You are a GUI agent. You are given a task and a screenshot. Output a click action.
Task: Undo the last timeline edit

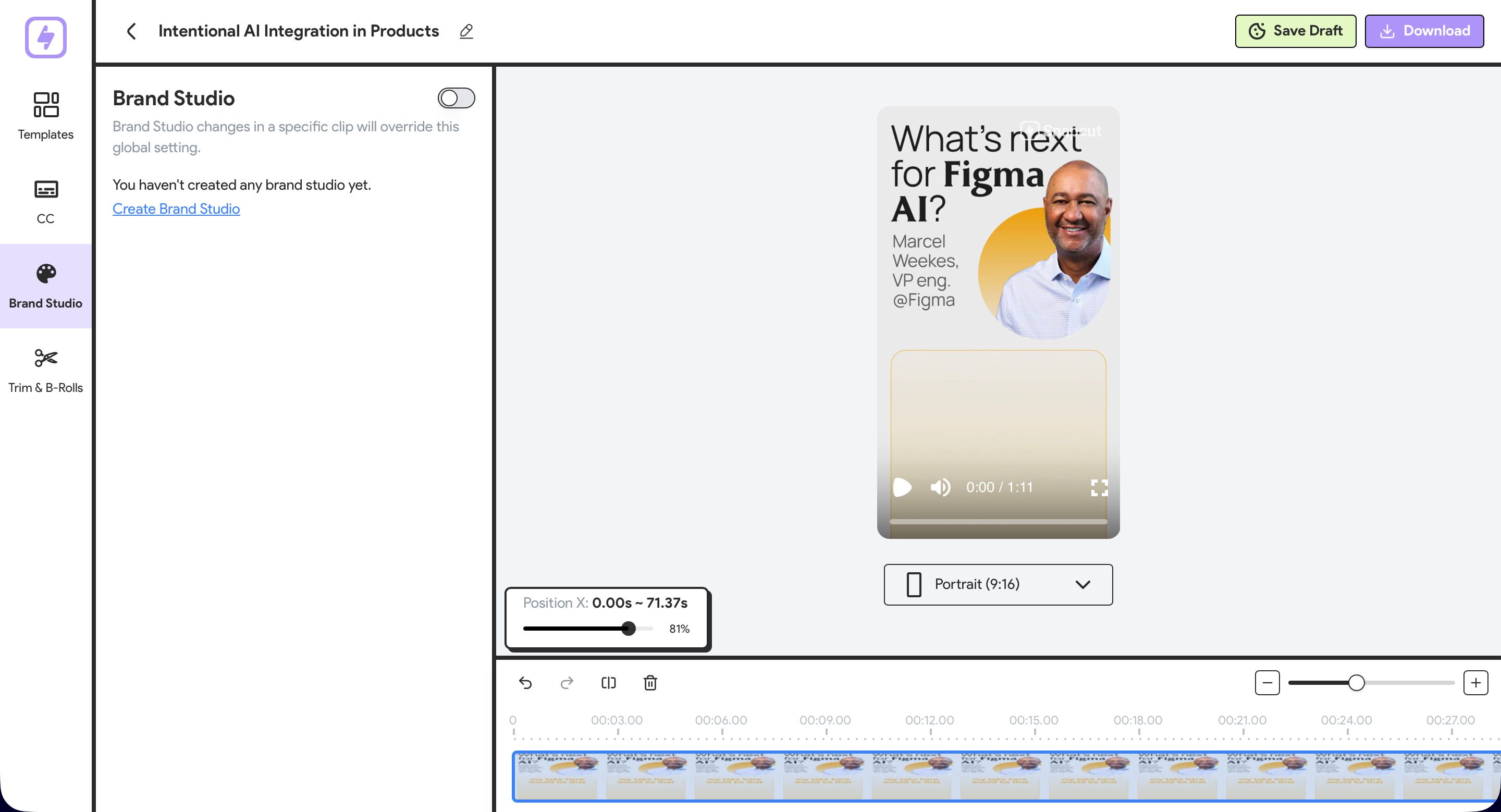coord(525,683)
